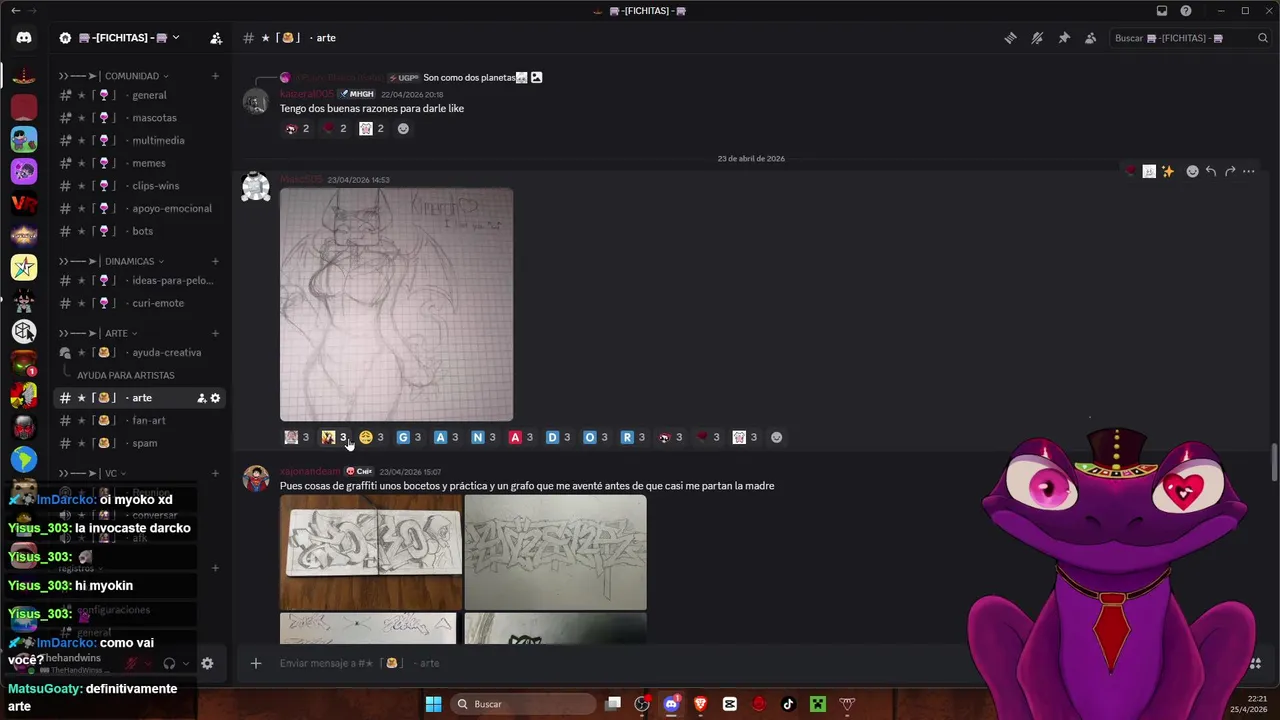Toggle the letter R reaction

(633, 437)
